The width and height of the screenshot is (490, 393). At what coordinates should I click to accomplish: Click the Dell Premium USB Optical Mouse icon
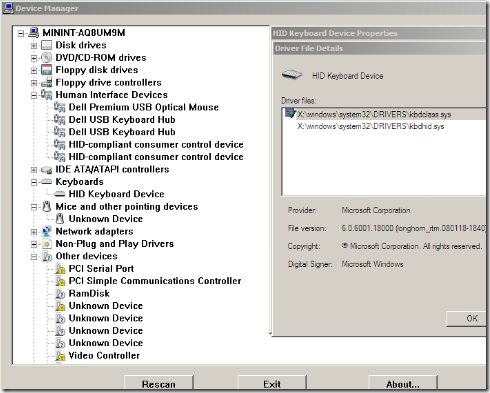pos(59,107)
